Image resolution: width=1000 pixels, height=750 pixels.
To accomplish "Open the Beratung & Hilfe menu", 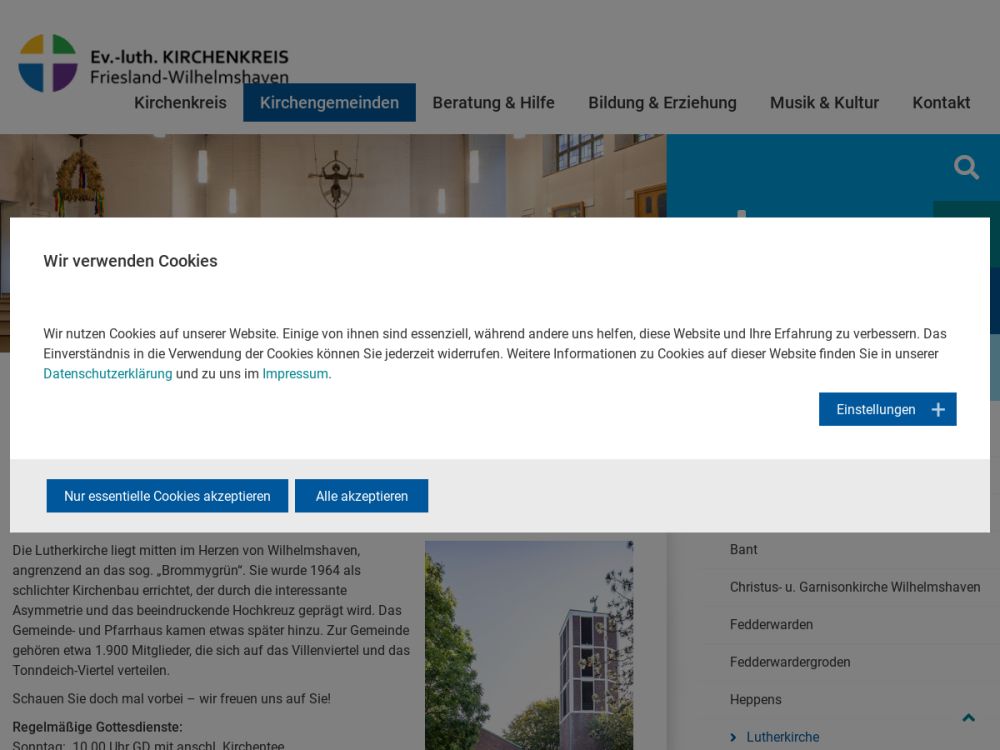I will [493, 103].
